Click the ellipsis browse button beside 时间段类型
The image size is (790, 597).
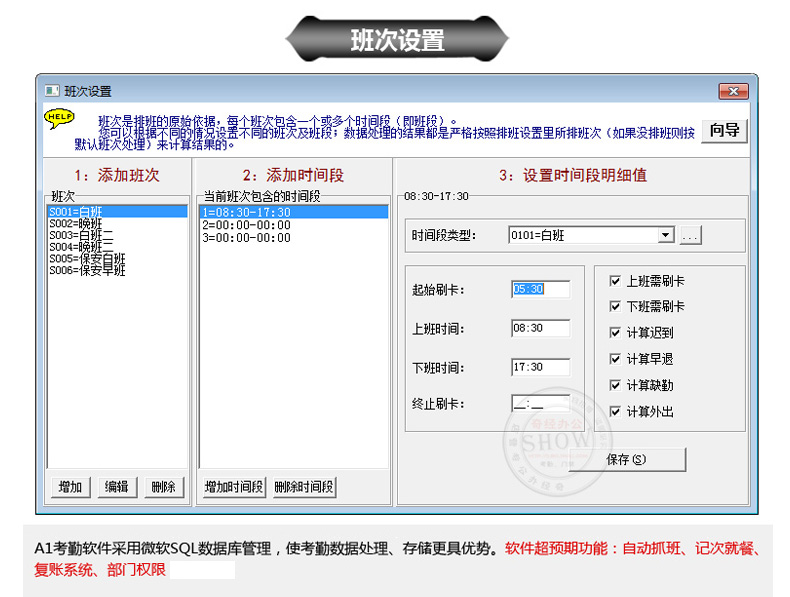[691, 236]
